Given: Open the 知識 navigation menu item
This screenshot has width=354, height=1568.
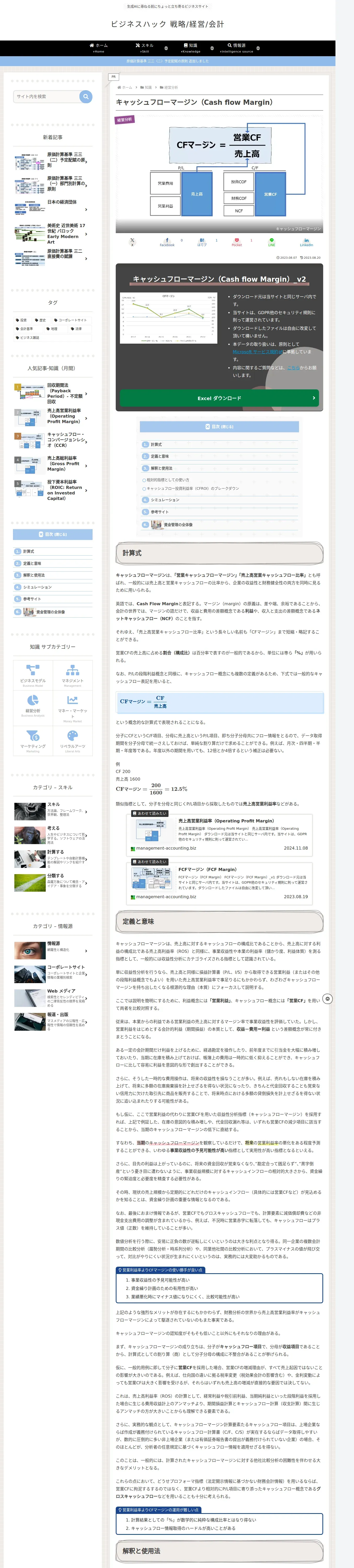Looking at the screenshot, I should tap(190, 48).
